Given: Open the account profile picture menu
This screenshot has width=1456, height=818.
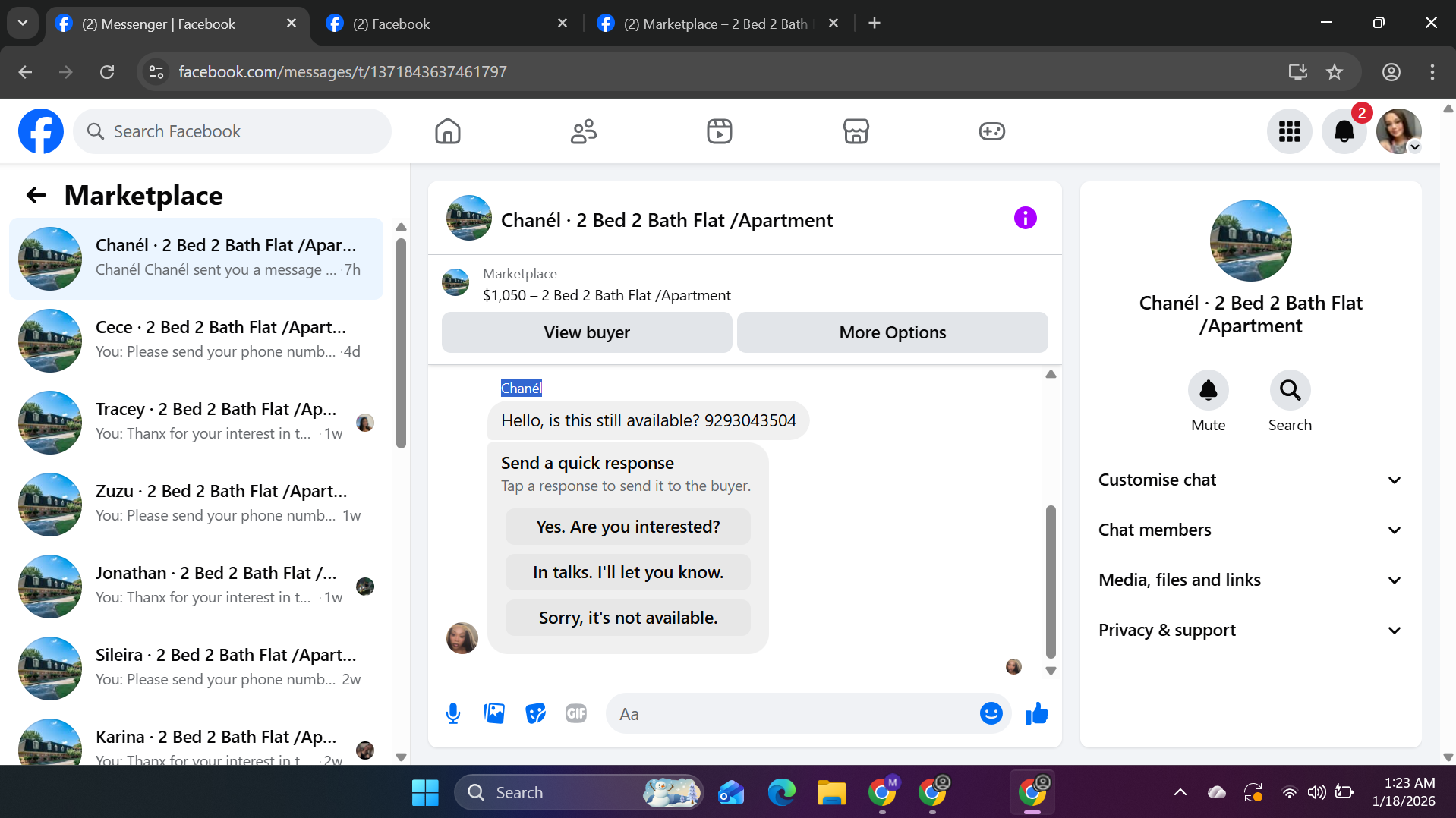Looking at the screenshot, I should point(1399,131).
